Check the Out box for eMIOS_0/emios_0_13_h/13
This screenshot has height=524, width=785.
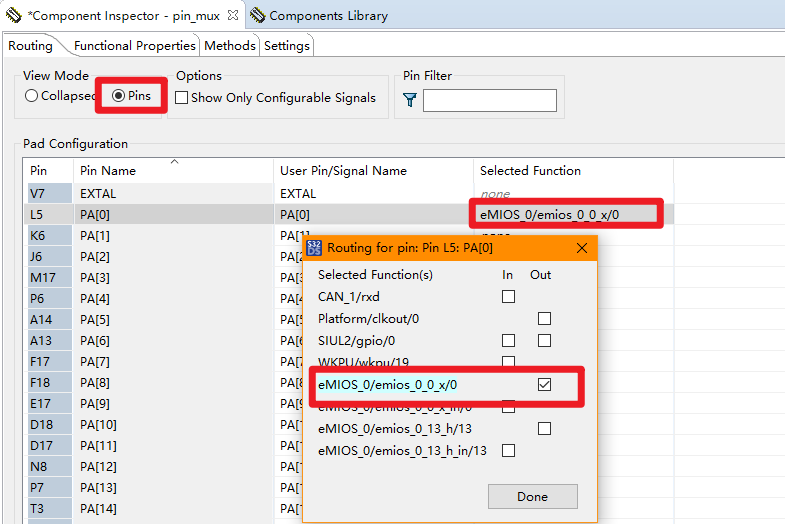[x=544, y=428]
